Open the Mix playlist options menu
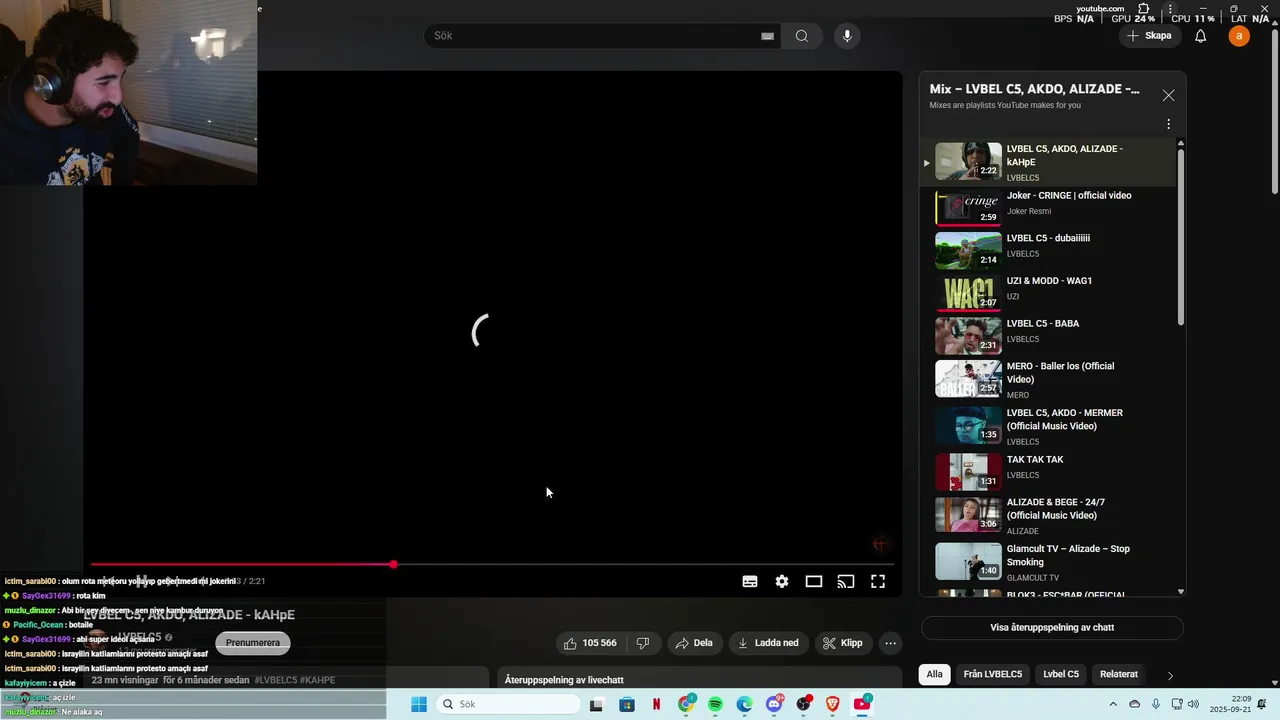1280x720 pixels. coord(1168,125)
